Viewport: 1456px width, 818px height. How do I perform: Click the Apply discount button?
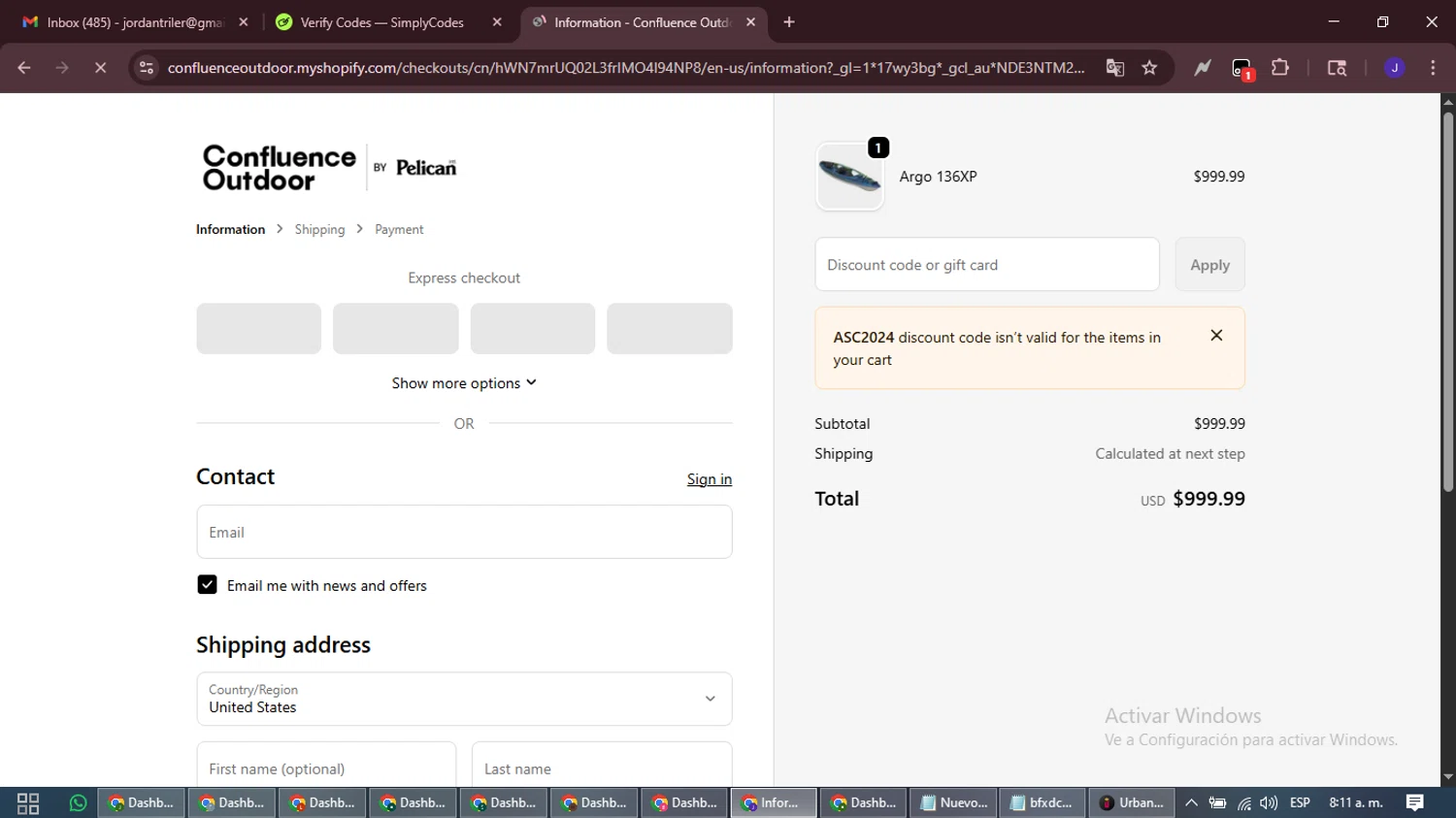(x=1209, y=265)
